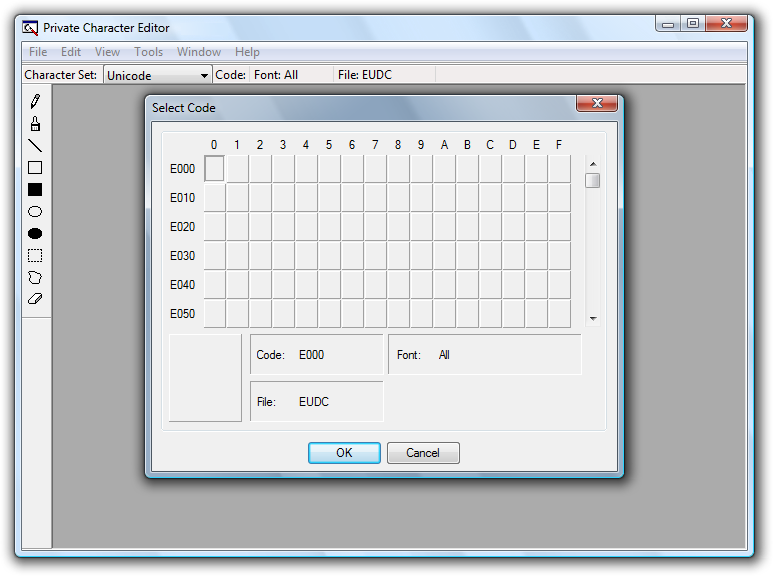773x576 pixels.
Task: Select the Freeform Selection tool
Action: [x=35, y=278]
